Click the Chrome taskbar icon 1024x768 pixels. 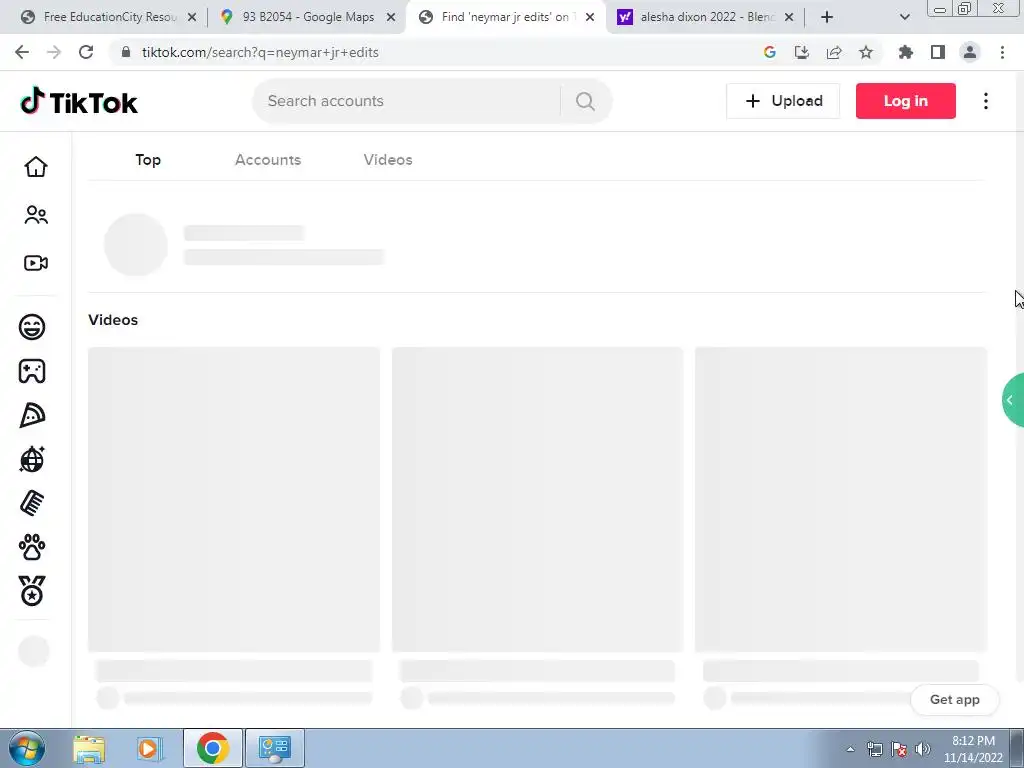click(213, 748)
